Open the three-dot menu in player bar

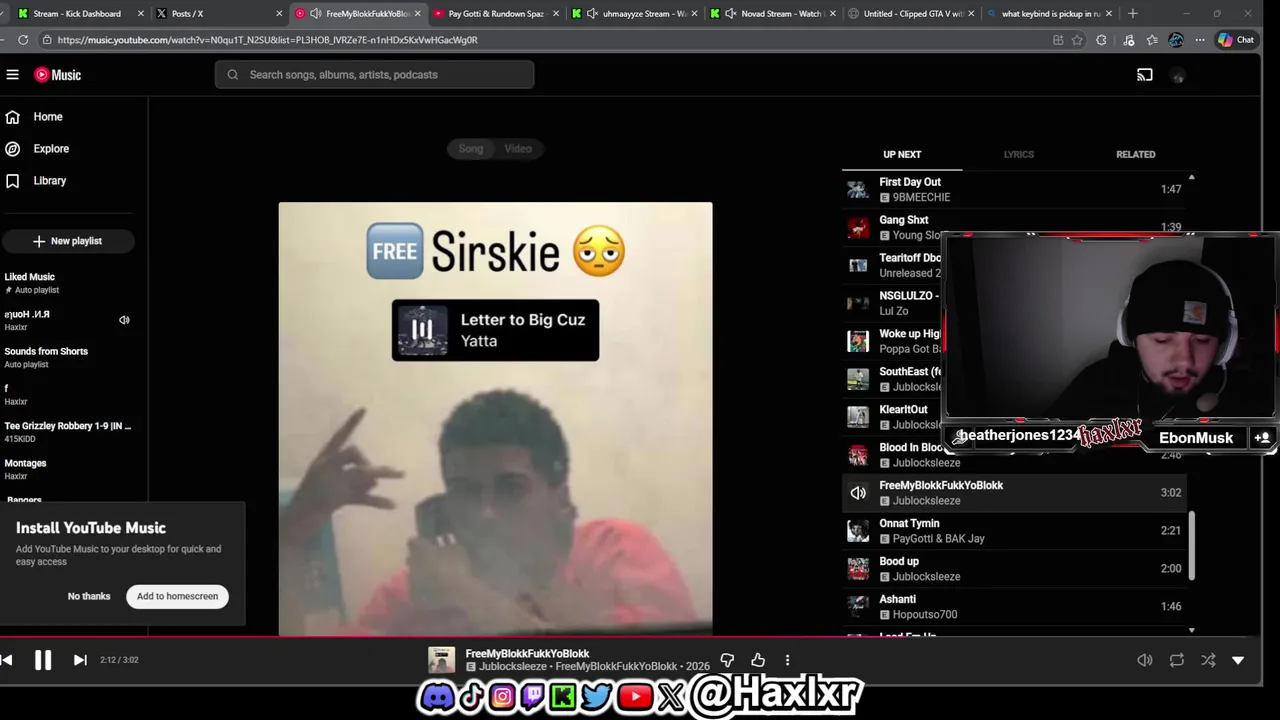coord(787,660)
